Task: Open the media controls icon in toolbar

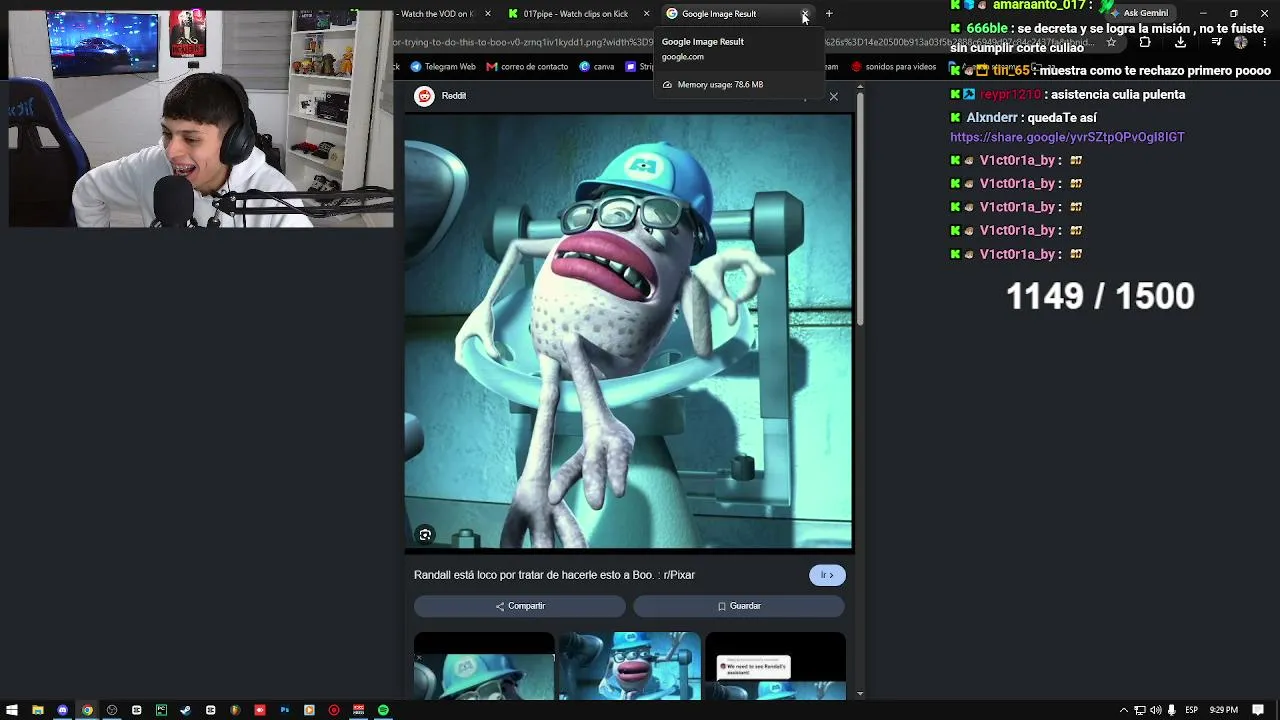Action: [x=1216, y=42]
